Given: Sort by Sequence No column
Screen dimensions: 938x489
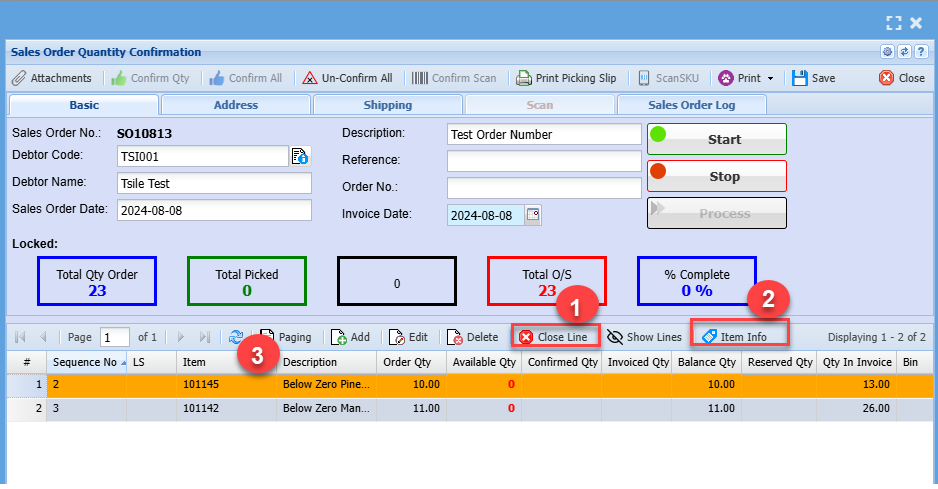Looking at the screenshot, I should tap(87, 362).
